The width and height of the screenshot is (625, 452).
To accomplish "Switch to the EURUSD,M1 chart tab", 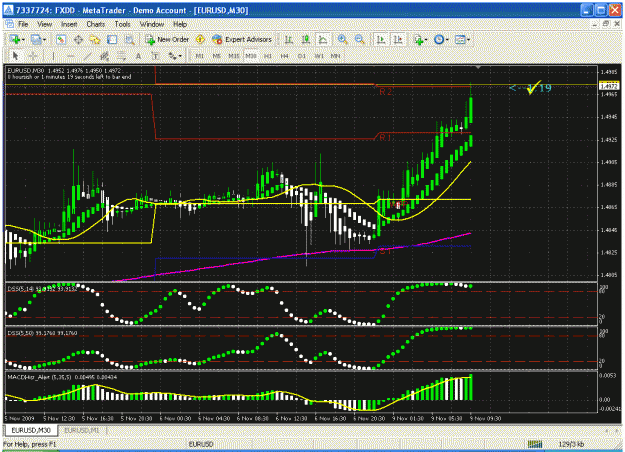I will tap(81, 430).
